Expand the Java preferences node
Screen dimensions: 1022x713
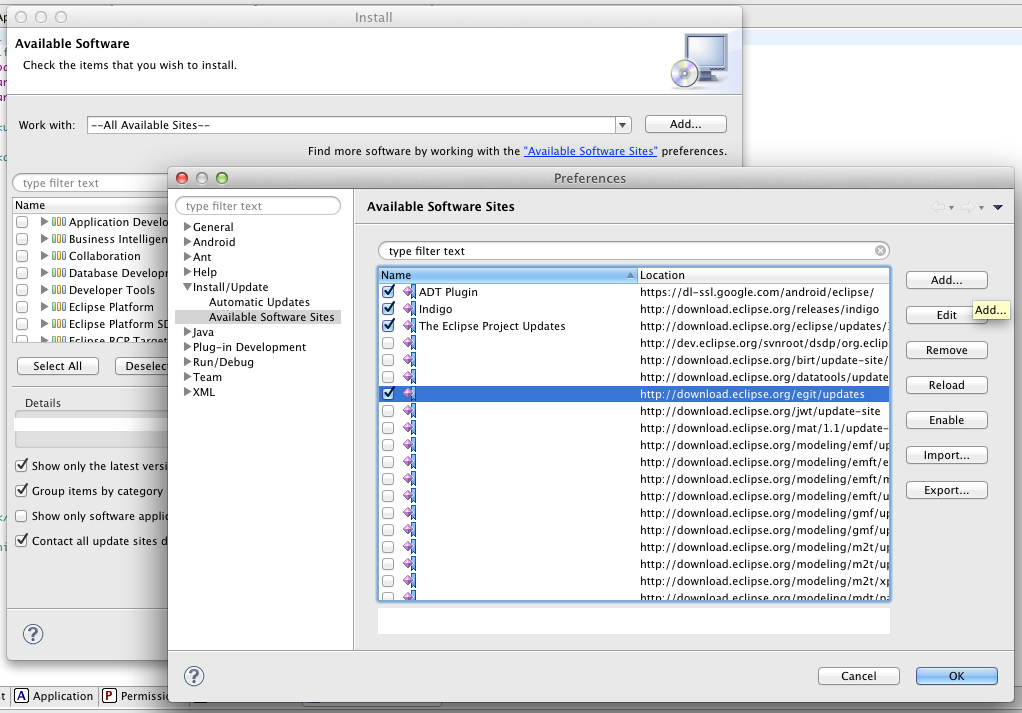point(187,332)
